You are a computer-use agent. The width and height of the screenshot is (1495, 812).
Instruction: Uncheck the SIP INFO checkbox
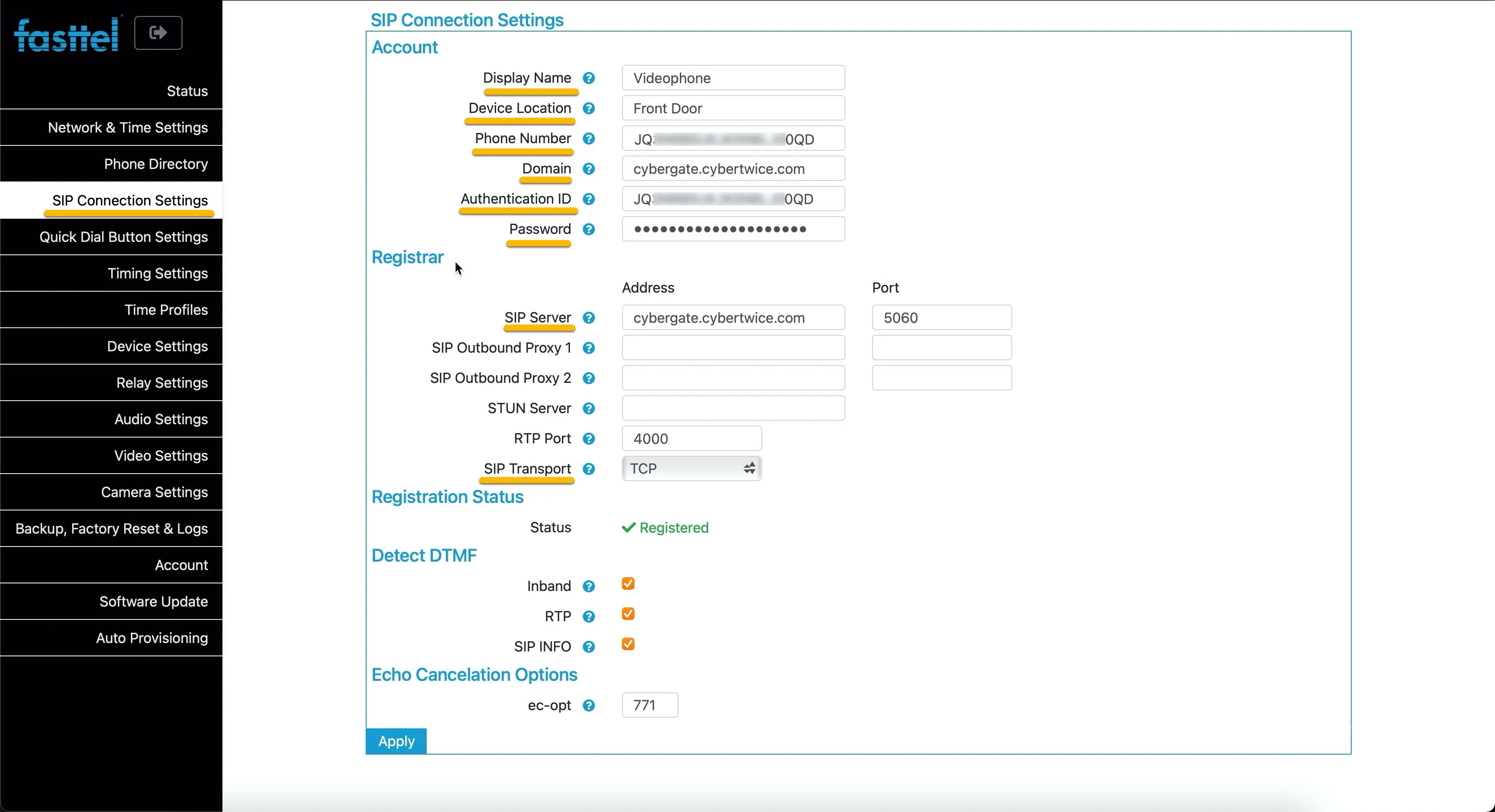pos(628,644)
